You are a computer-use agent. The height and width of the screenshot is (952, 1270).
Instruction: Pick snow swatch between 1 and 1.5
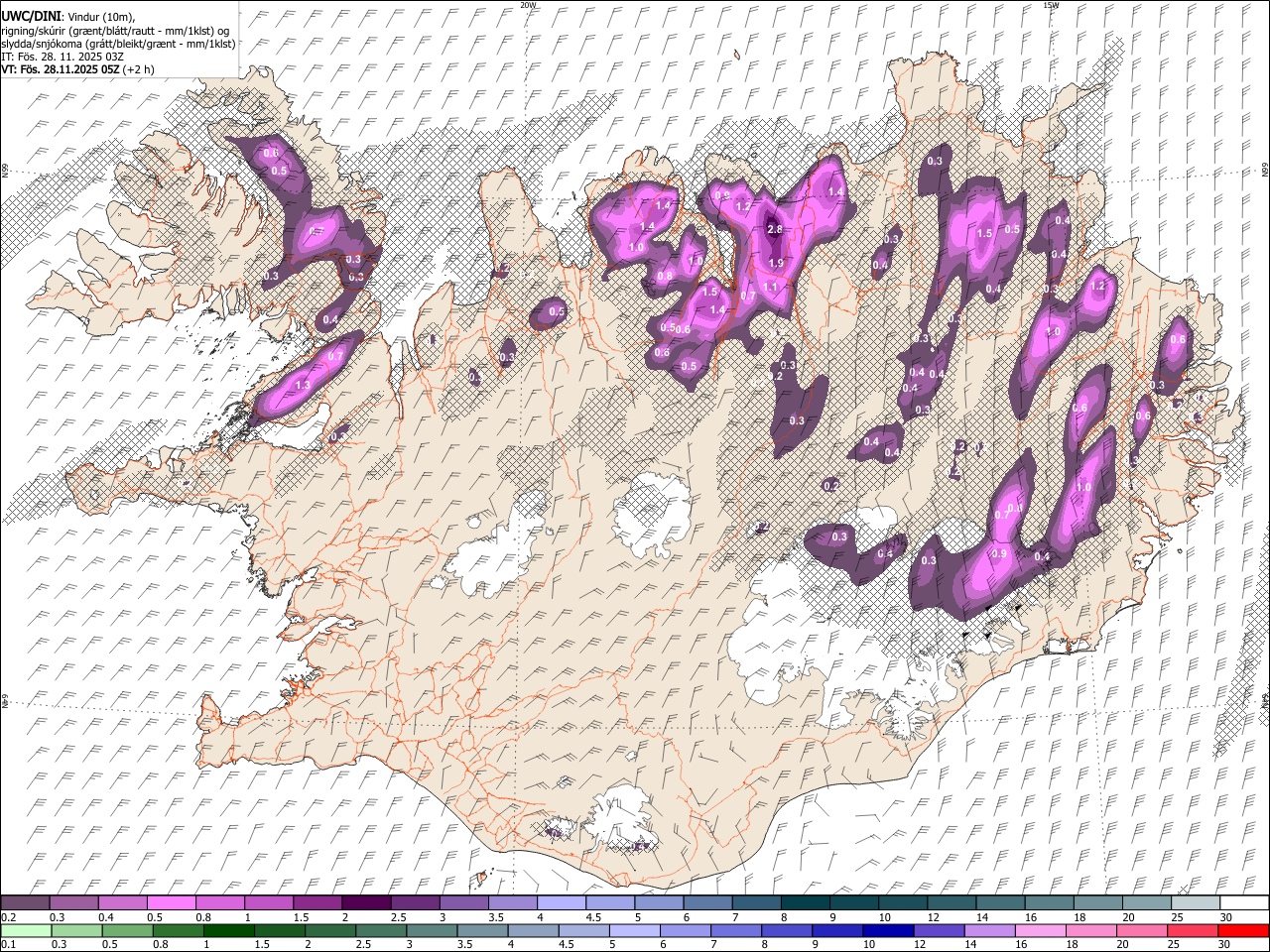click(268, 902)
